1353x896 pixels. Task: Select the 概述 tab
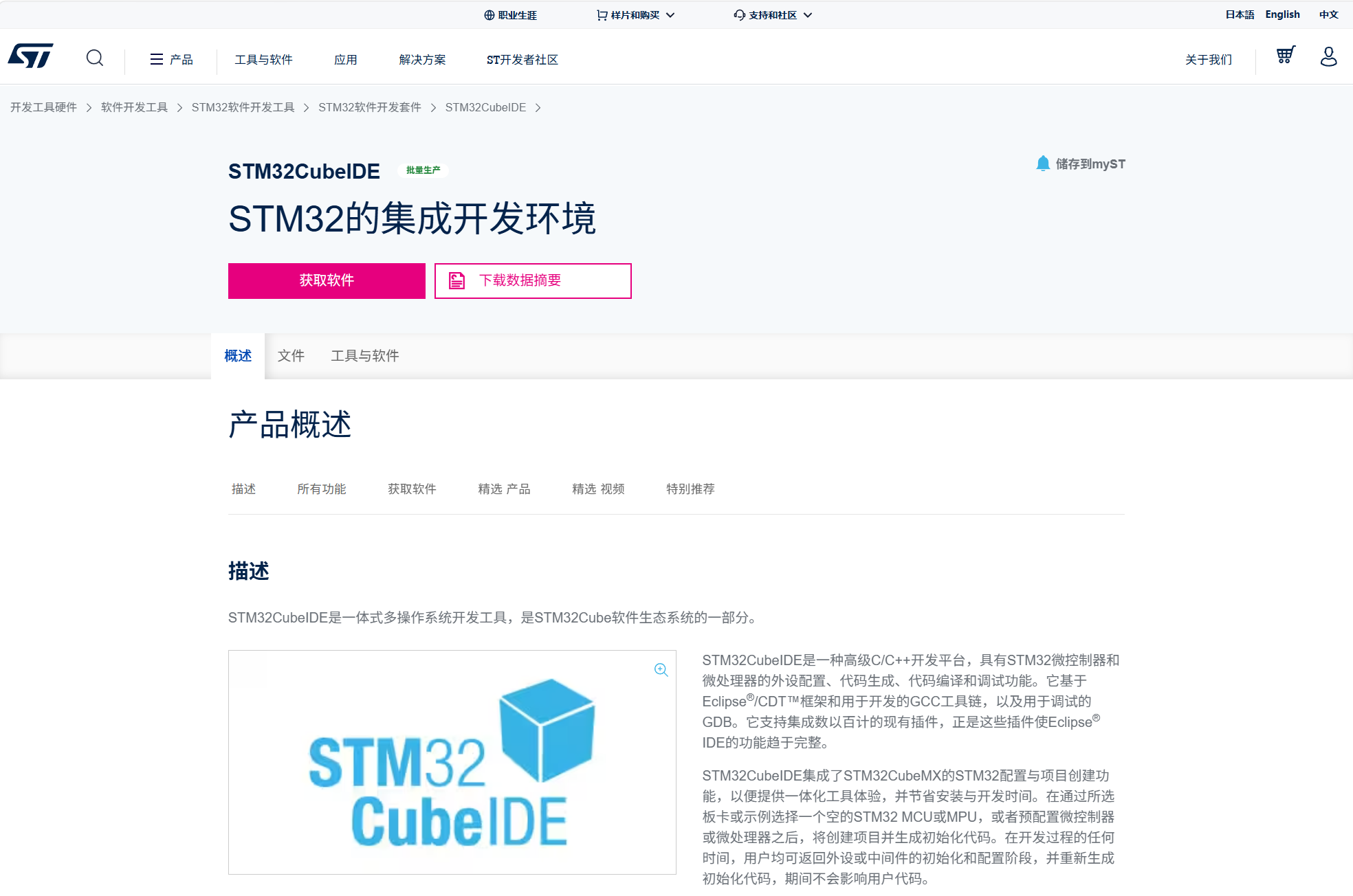(238, 356)
